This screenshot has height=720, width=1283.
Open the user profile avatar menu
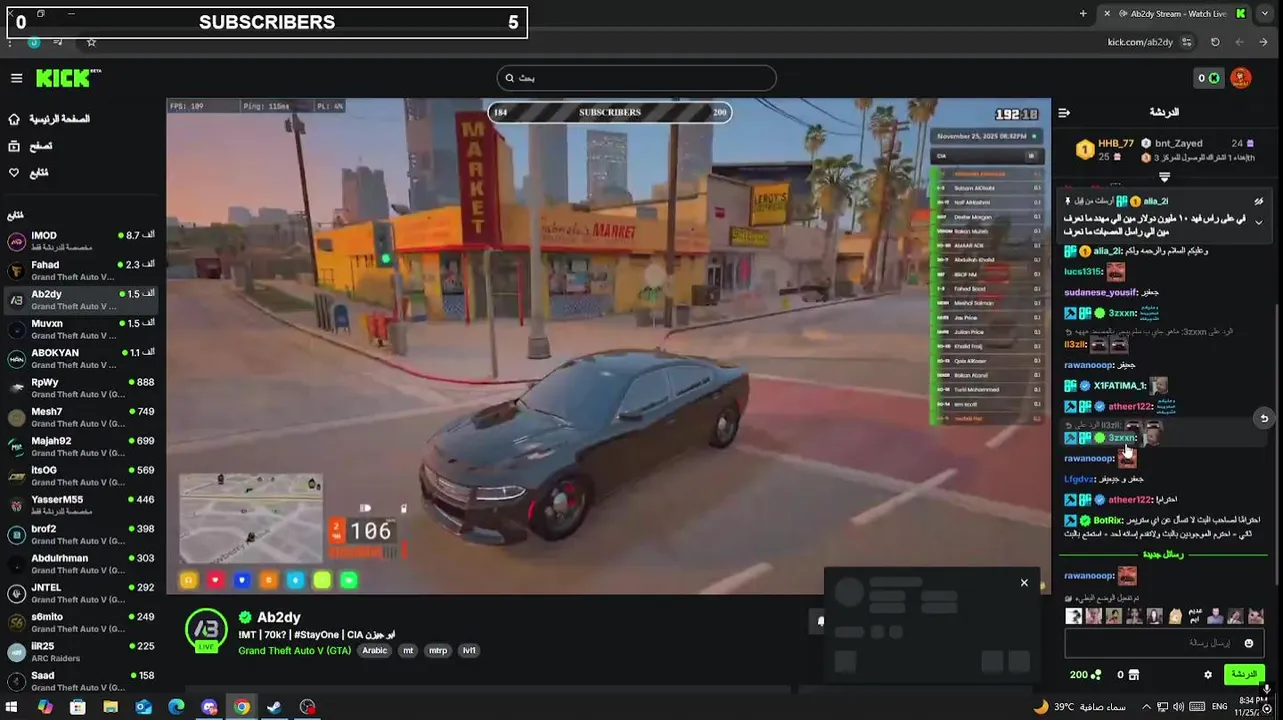tap(1241, 78)
